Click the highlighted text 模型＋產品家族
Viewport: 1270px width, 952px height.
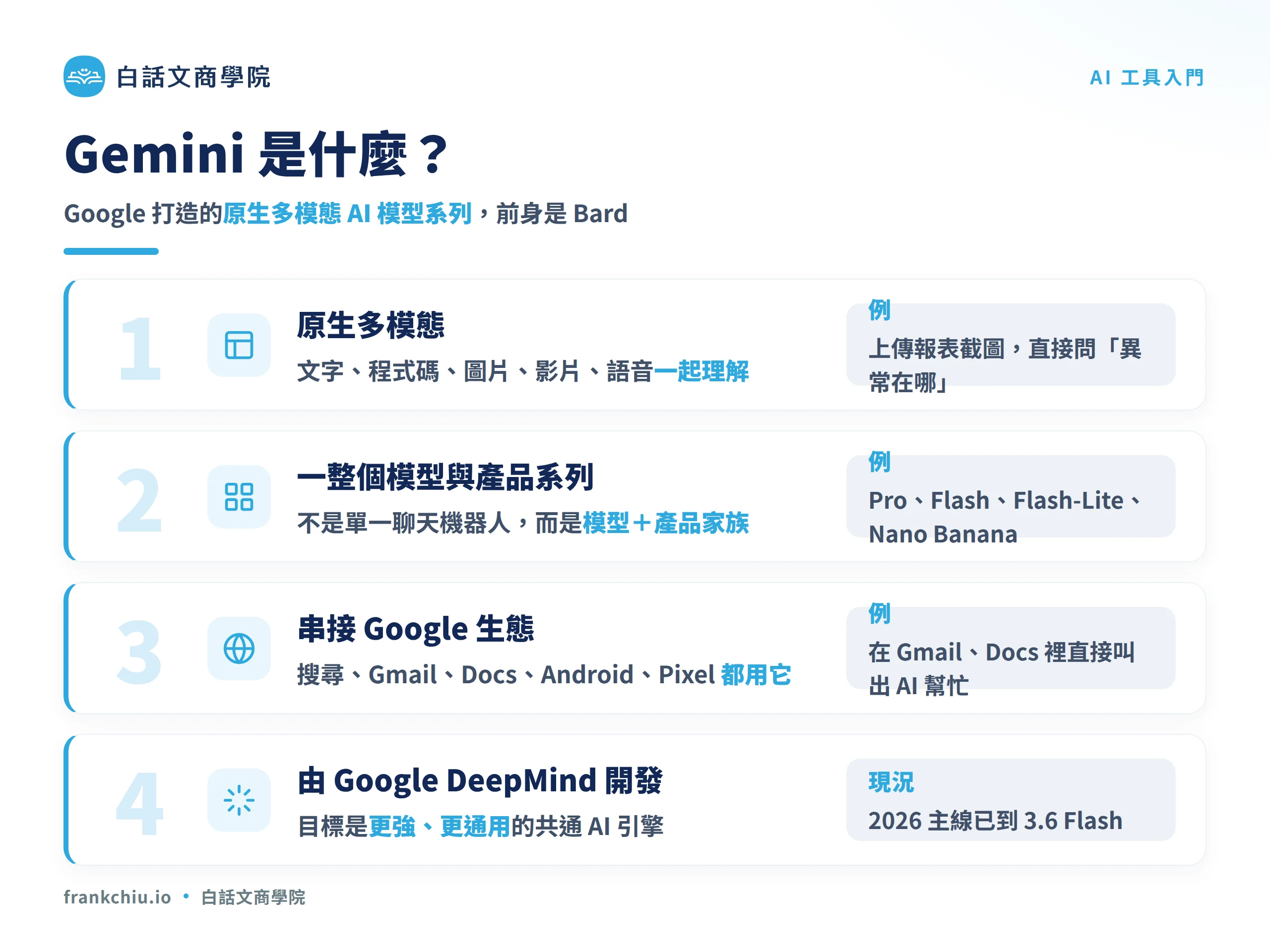tap(666, 523)
